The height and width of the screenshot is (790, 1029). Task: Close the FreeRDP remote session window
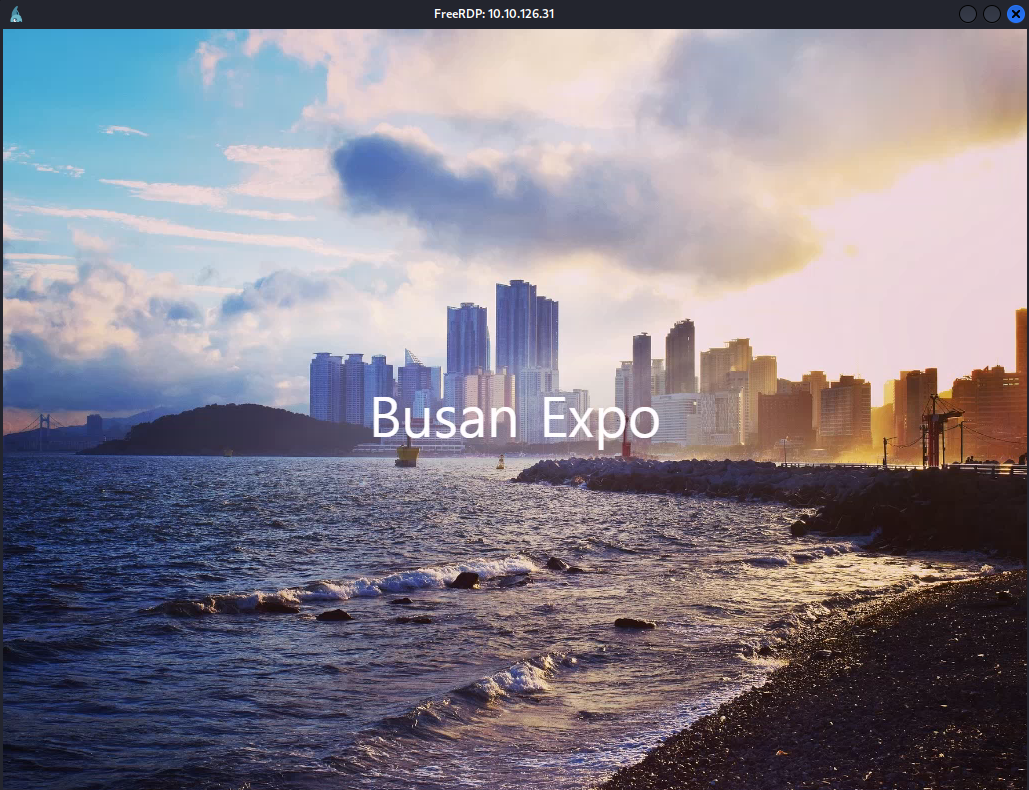1015,14
